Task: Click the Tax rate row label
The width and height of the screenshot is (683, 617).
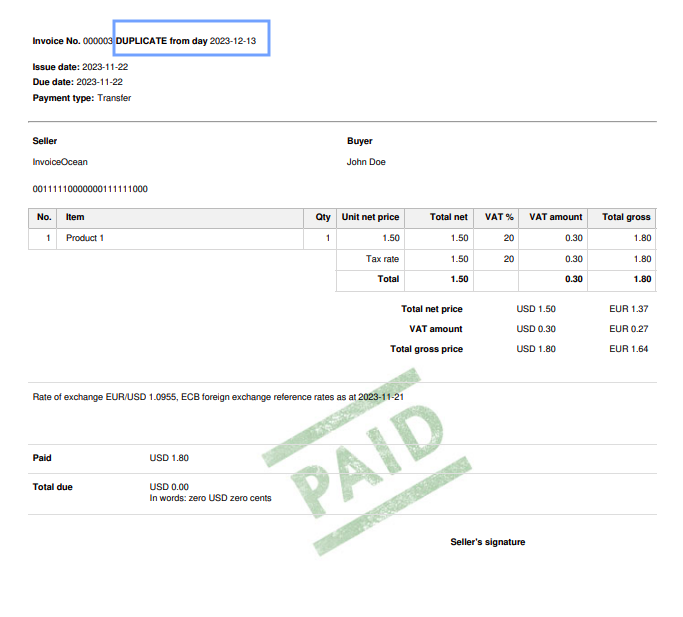Action: tap(382, 259)
